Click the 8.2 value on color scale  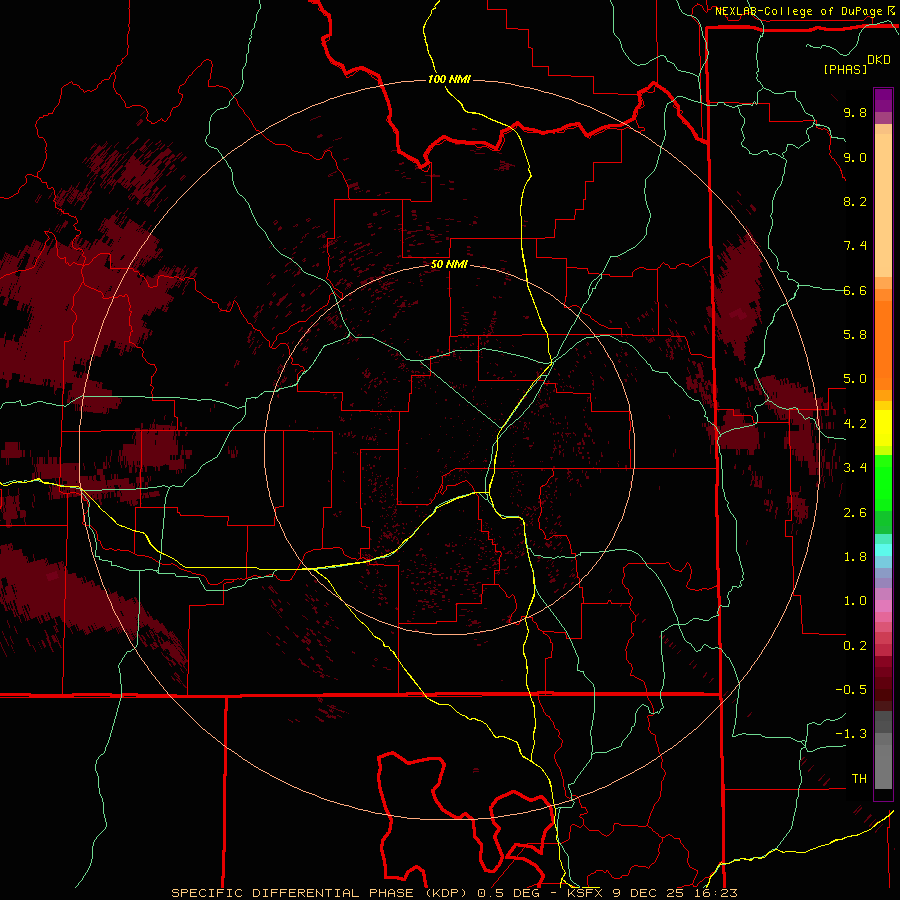click(x=855, y=201)
